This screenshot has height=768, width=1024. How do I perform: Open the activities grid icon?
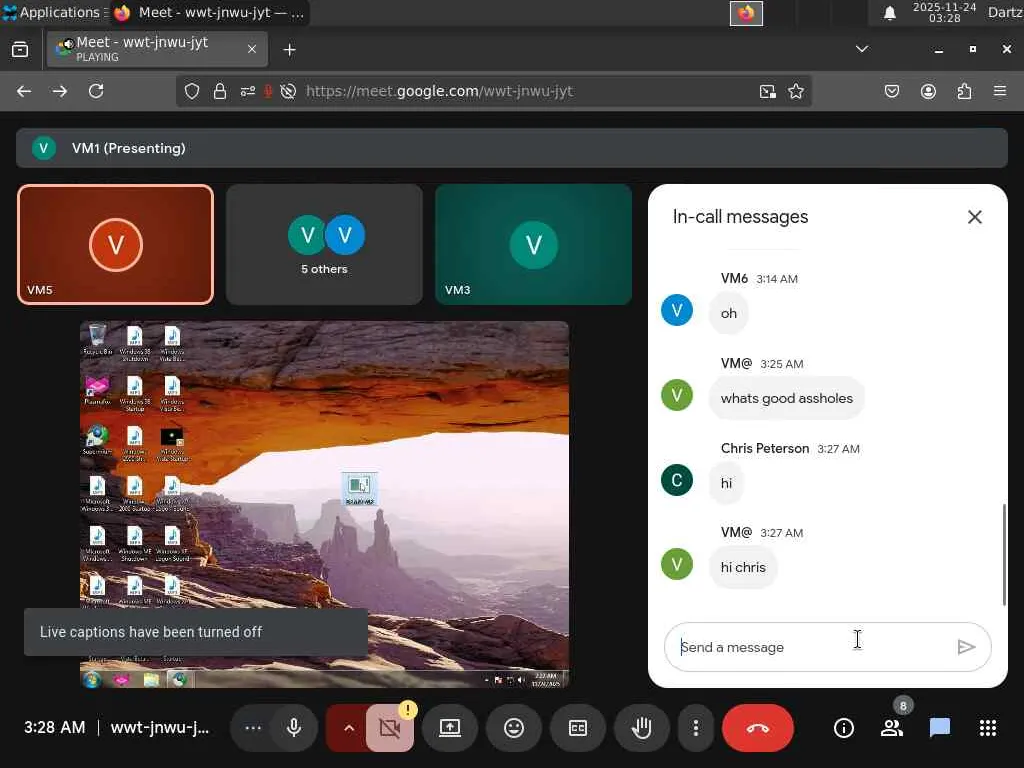[x=987, y=728]
